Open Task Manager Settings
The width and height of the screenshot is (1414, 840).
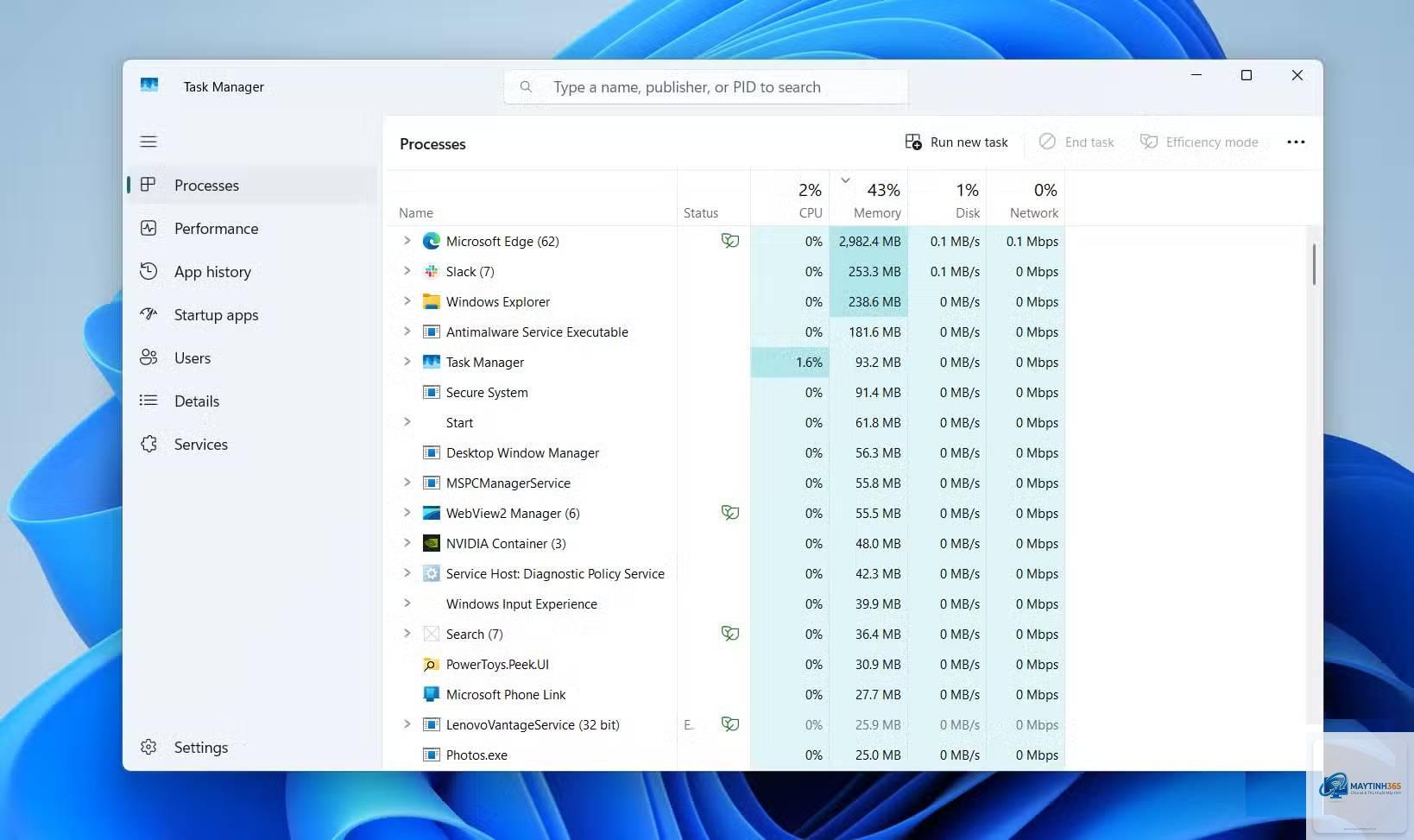[x=252, y=747]
